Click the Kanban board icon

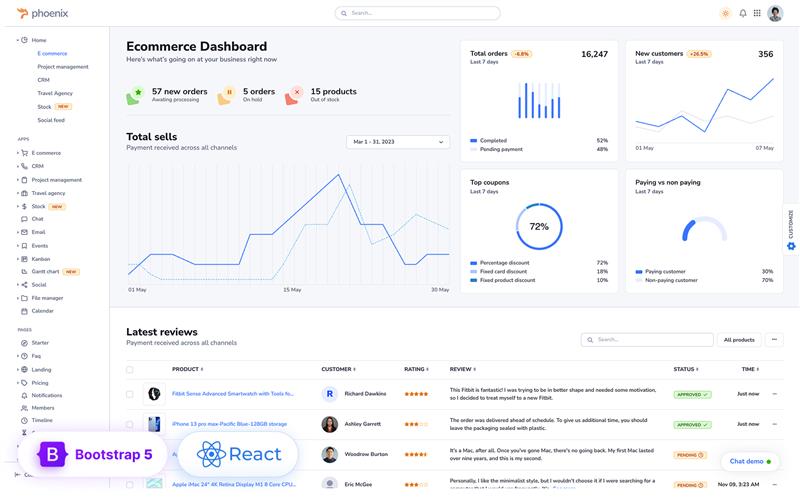pos(24,259)
